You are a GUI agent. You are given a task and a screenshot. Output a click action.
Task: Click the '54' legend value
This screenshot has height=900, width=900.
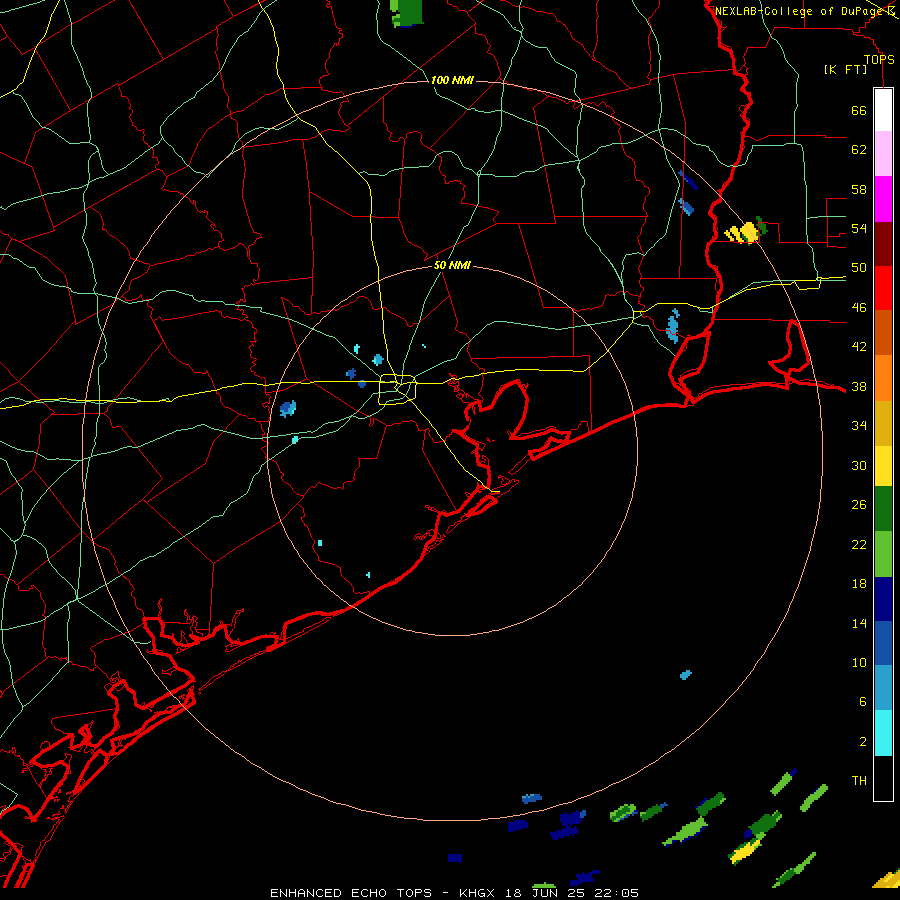point(859,228)
